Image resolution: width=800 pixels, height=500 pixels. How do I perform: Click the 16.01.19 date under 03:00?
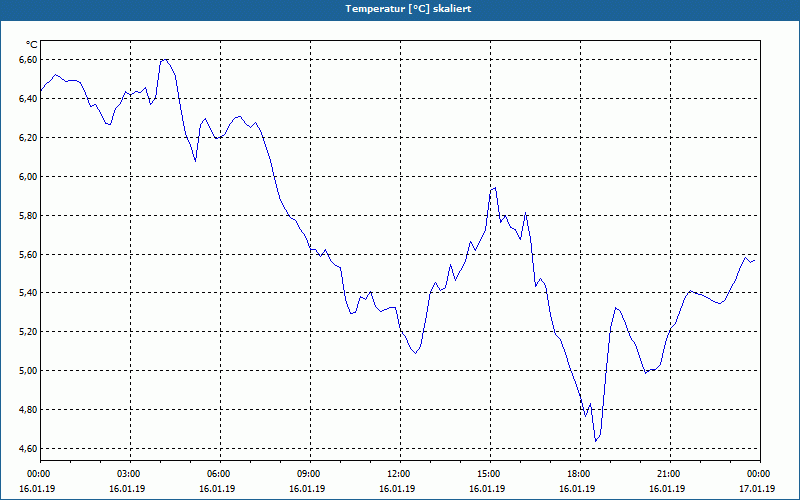pos(127,489)
